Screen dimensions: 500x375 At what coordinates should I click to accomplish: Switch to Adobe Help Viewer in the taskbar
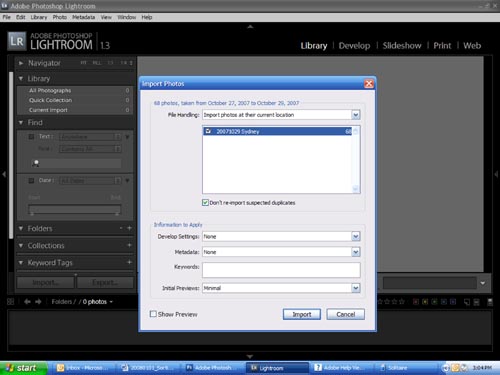pyautogui.click(x=342, y=368)
